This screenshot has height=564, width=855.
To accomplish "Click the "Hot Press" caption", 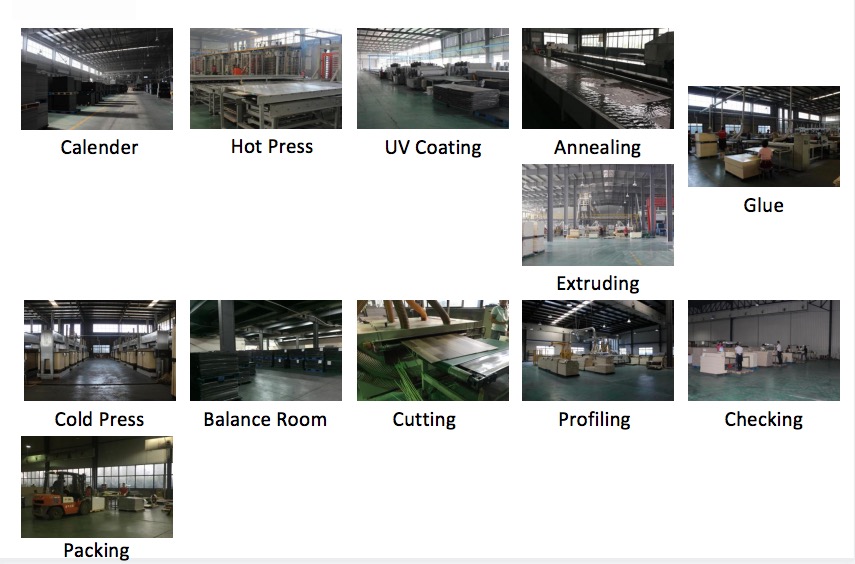I will click(x=272, y=147).
